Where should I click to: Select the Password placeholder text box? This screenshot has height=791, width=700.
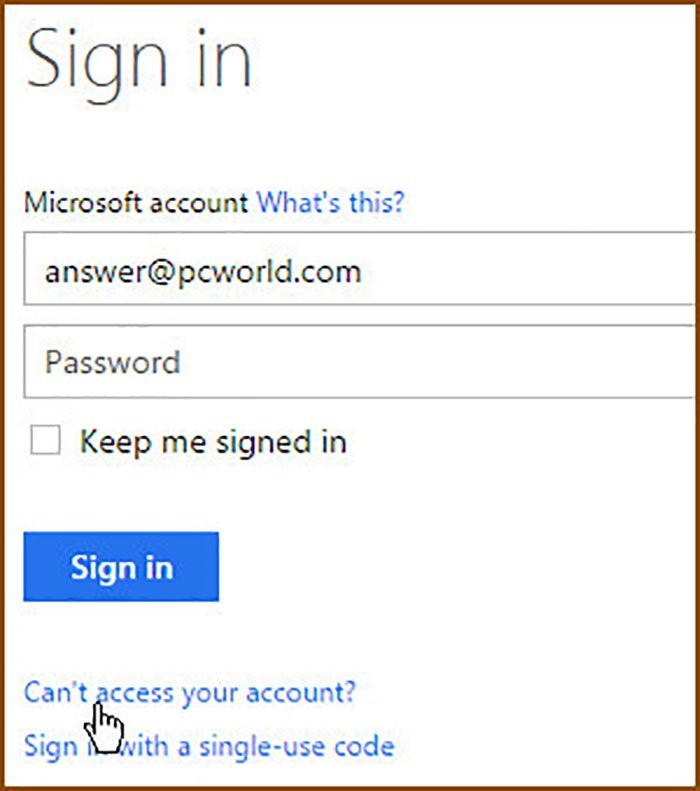point(113,361)
